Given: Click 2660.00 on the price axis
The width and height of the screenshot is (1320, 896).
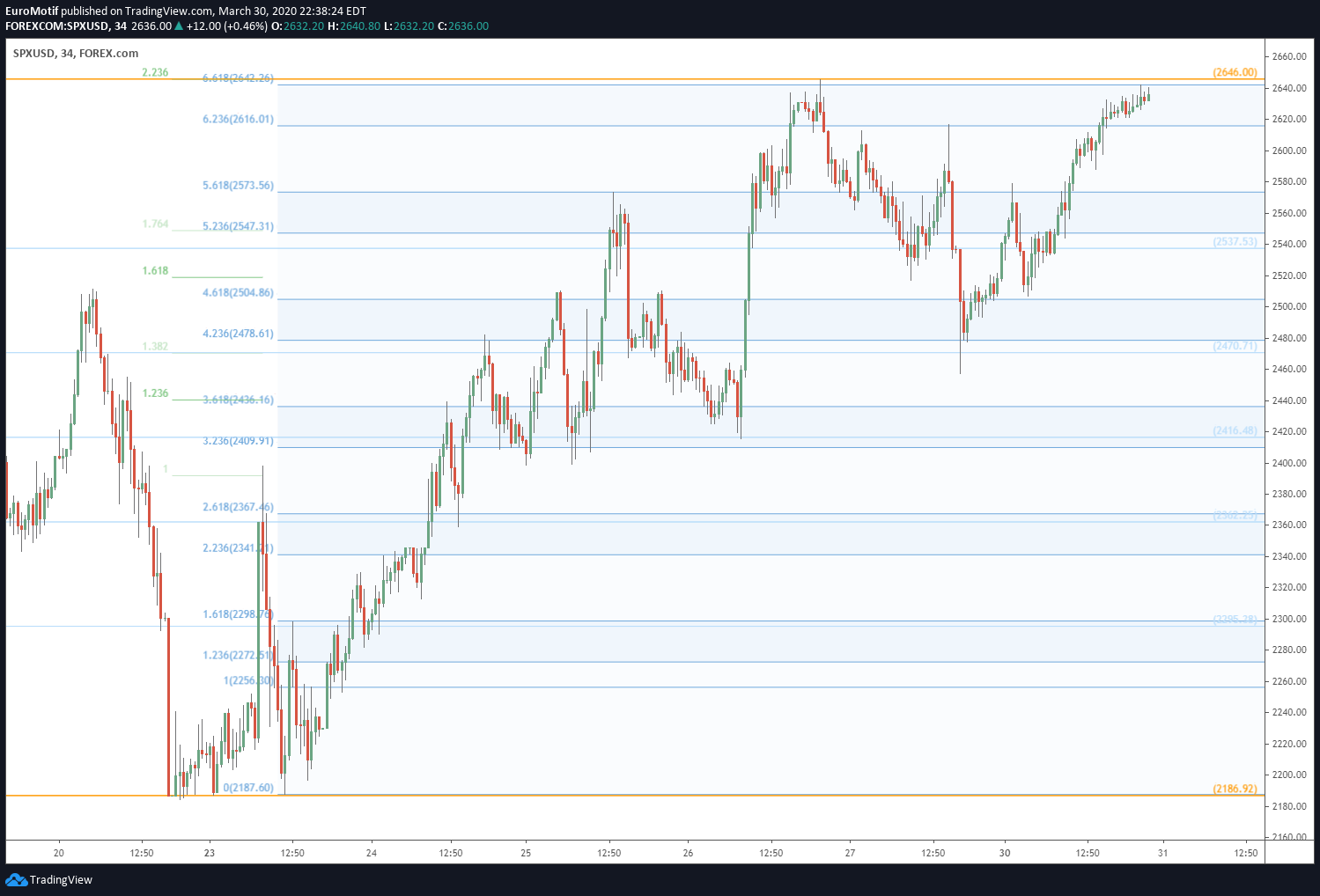Looking at the screenshot, I should click(x=1289, y=57).
